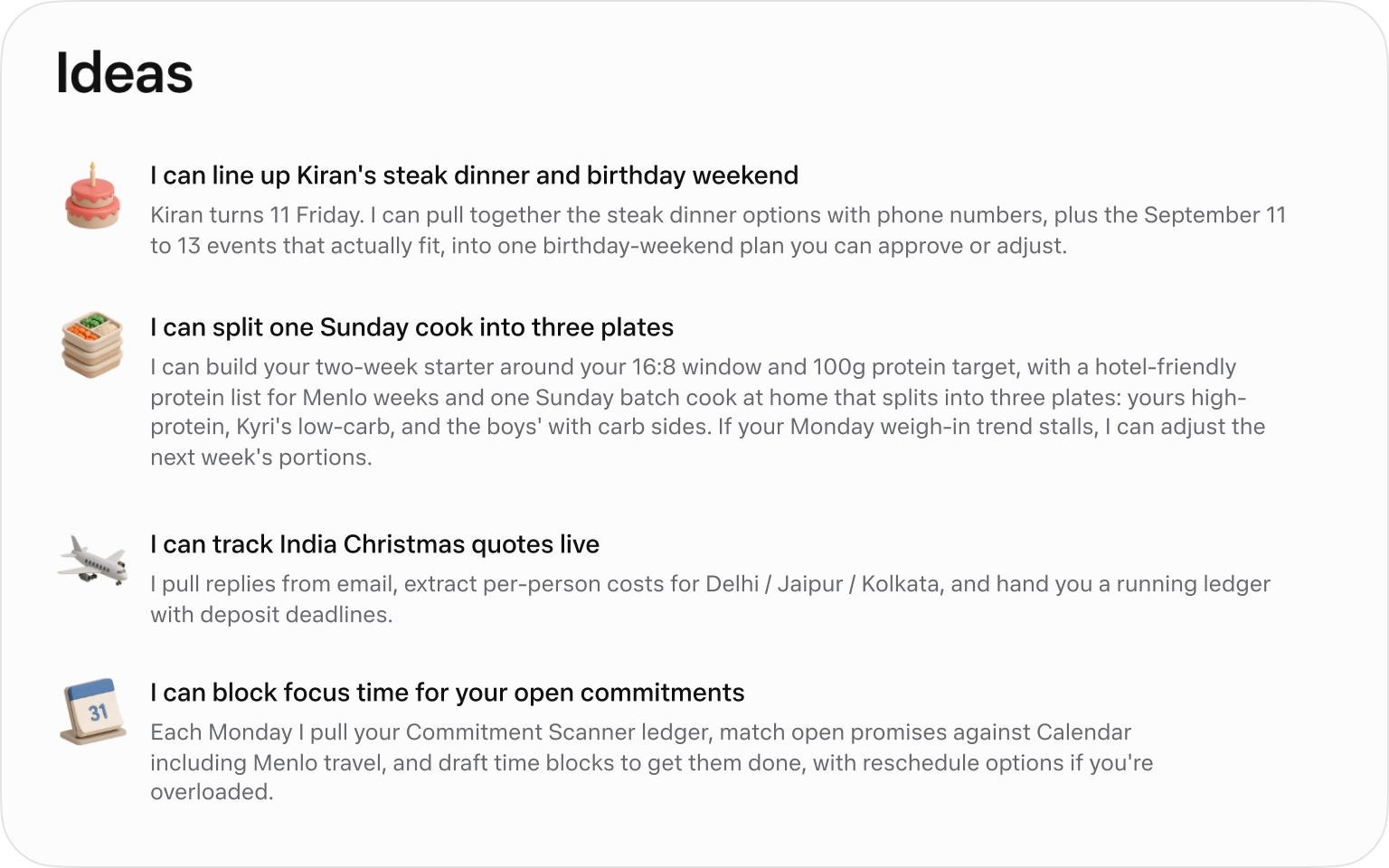
Task: Click the line about reschedule options if overloaded
Action: (x=651, y=763)
